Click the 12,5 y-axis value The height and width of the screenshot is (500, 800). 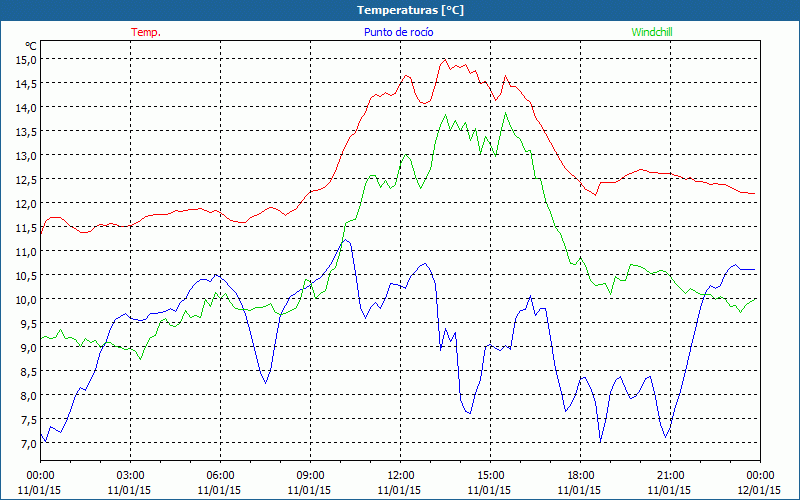click(x=26, y=180)
